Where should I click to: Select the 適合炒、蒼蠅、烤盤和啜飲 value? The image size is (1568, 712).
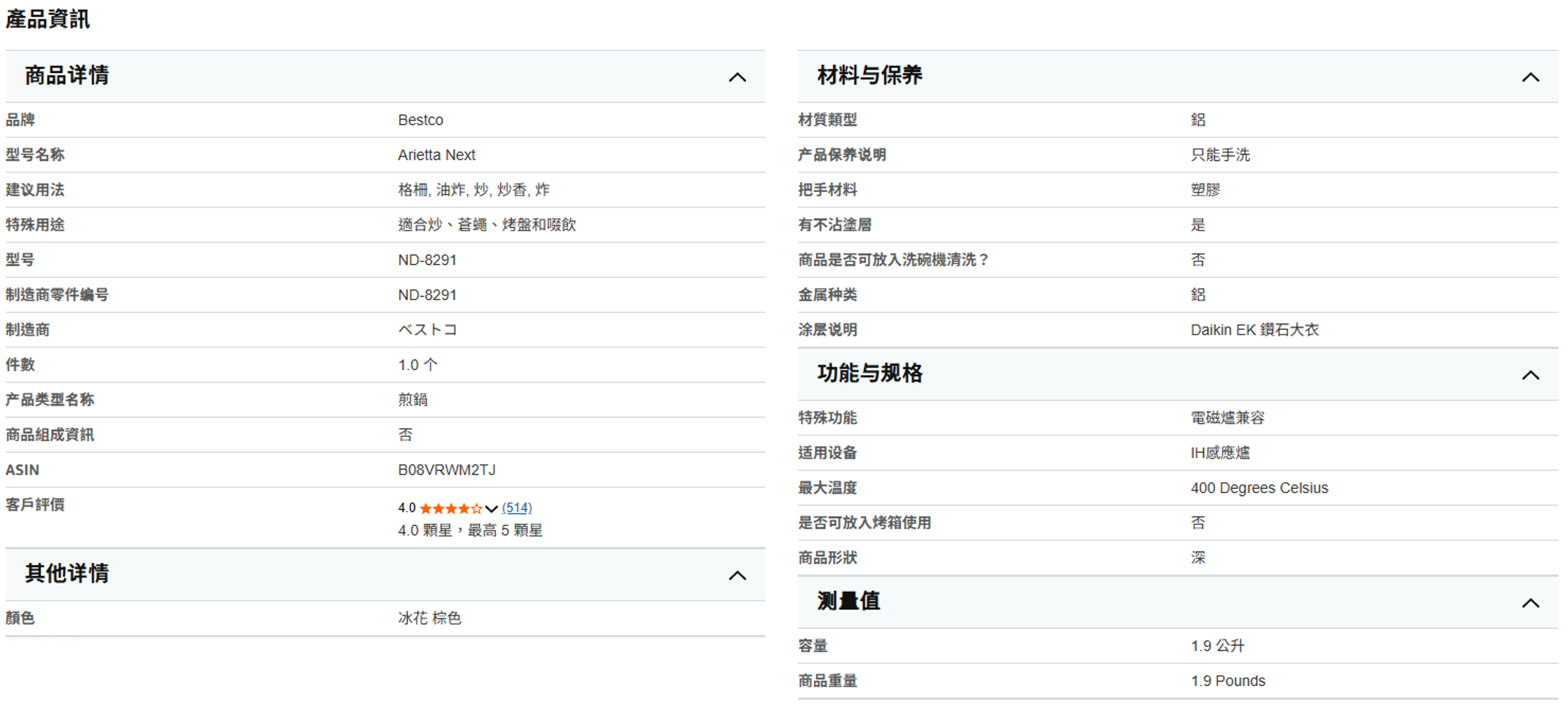point(487,225)
